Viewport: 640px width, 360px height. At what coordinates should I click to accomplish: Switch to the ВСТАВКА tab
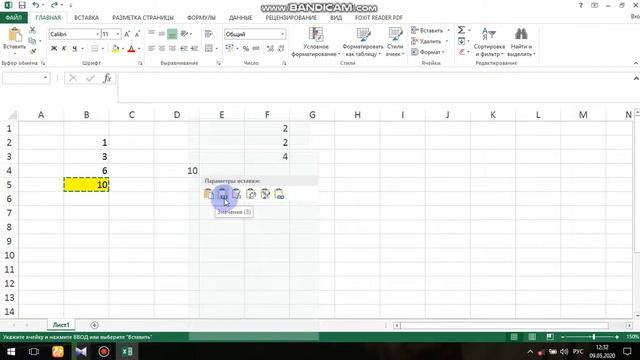pyautogui.click(x=86, y=18)
